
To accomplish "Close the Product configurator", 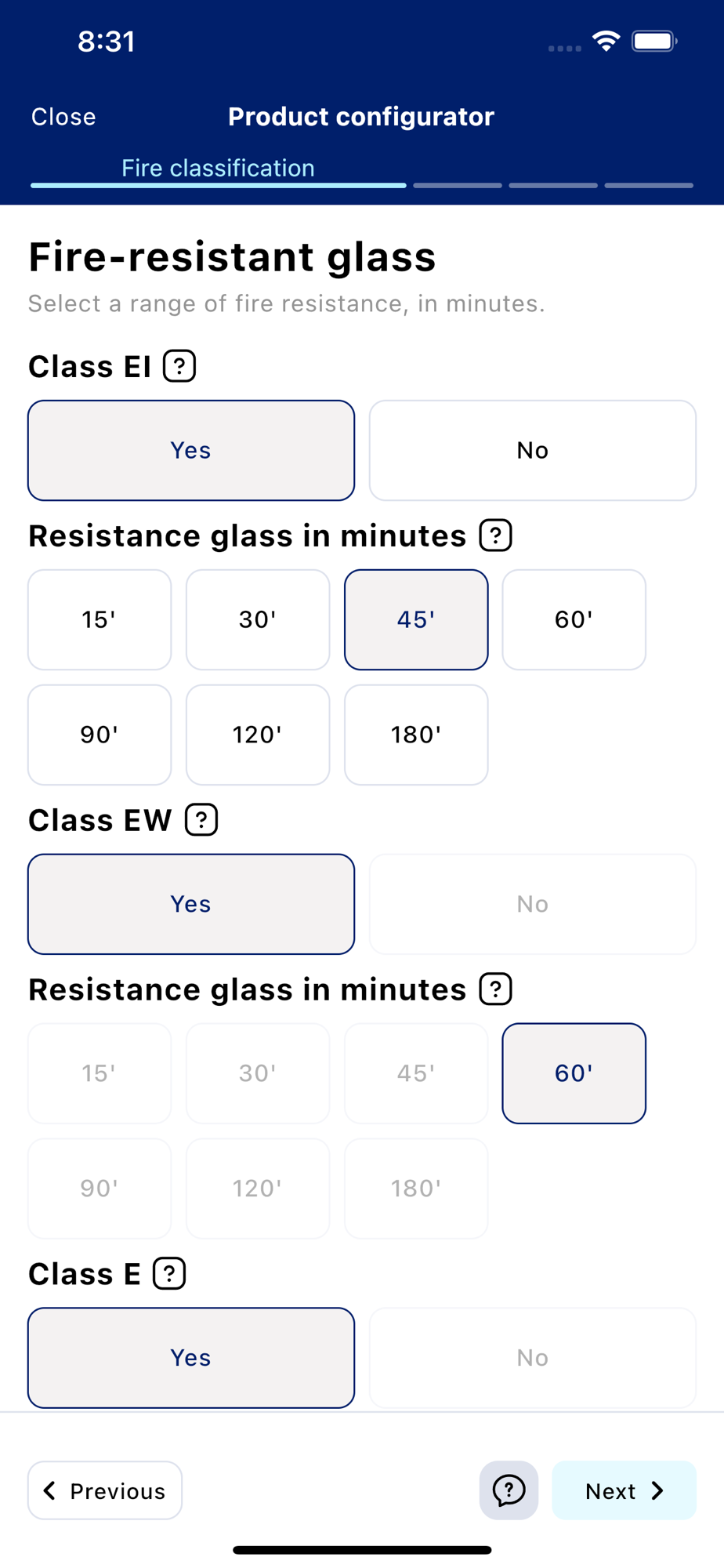I will click(x=63, y=117).
